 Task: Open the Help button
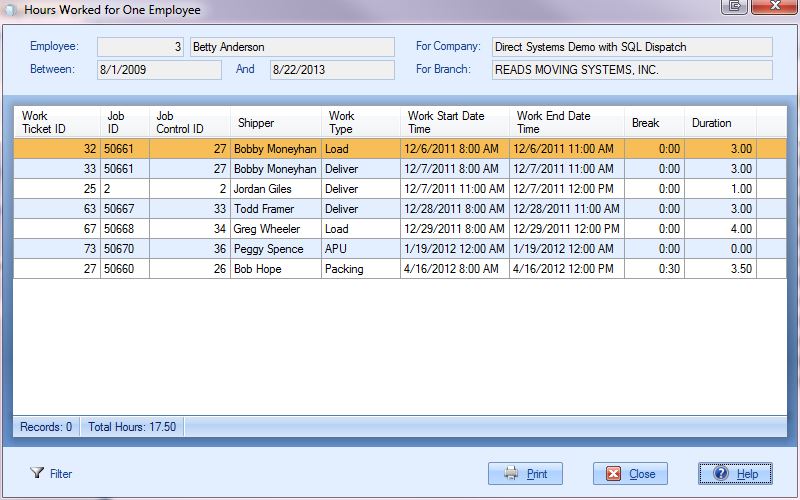(x=735, y=474)
